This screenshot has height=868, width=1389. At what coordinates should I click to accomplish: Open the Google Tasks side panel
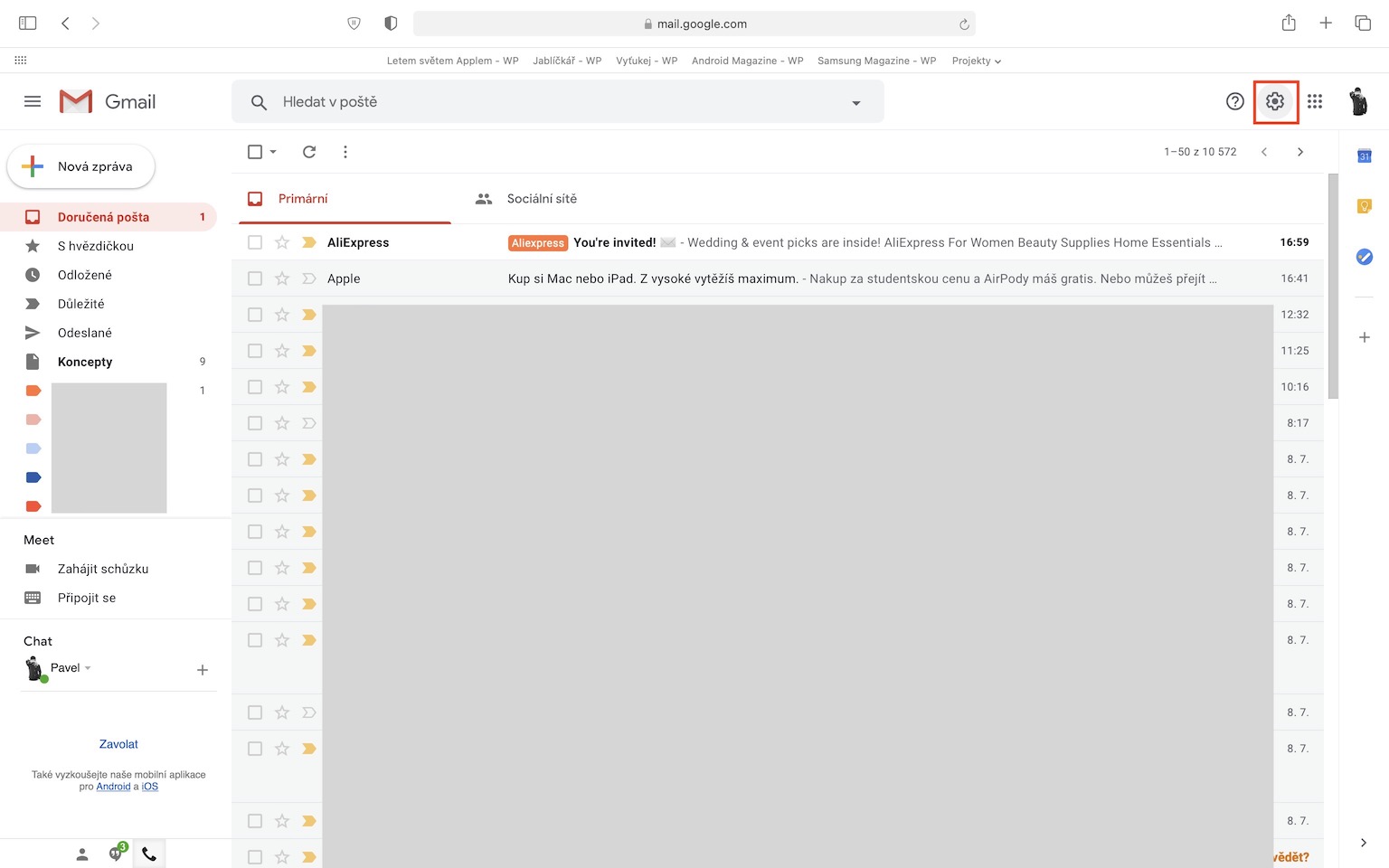1365,258
